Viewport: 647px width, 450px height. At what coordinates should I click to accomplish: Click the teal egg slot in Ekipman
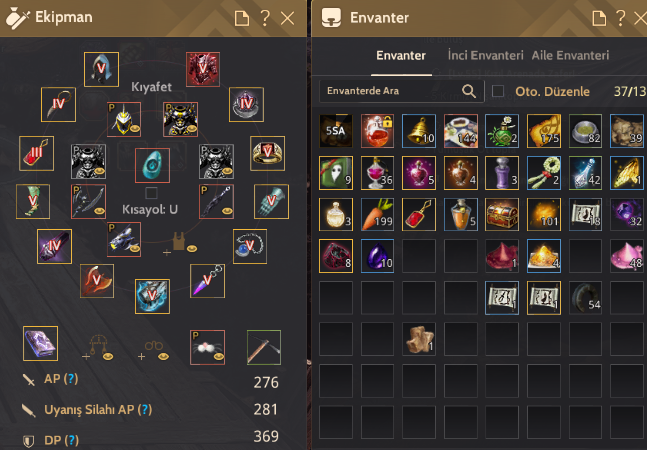tap(152, 165)
